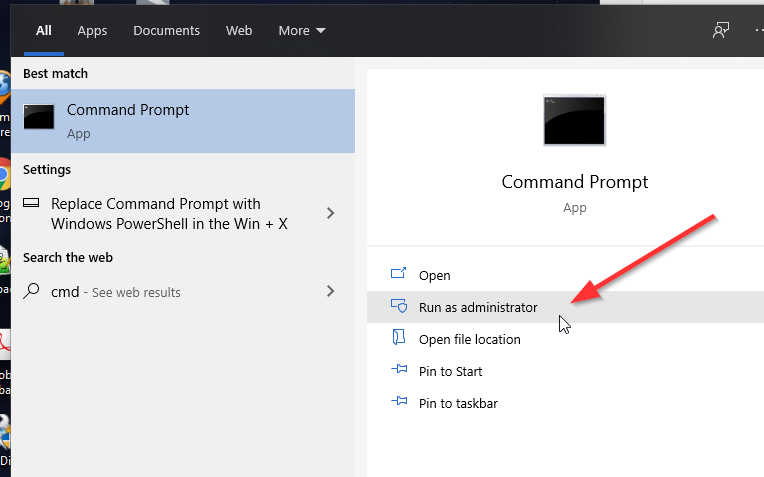Click the Search the web heading
This screenshot has height=477, width=764.
pyautogui.click(x=68, y=257)
